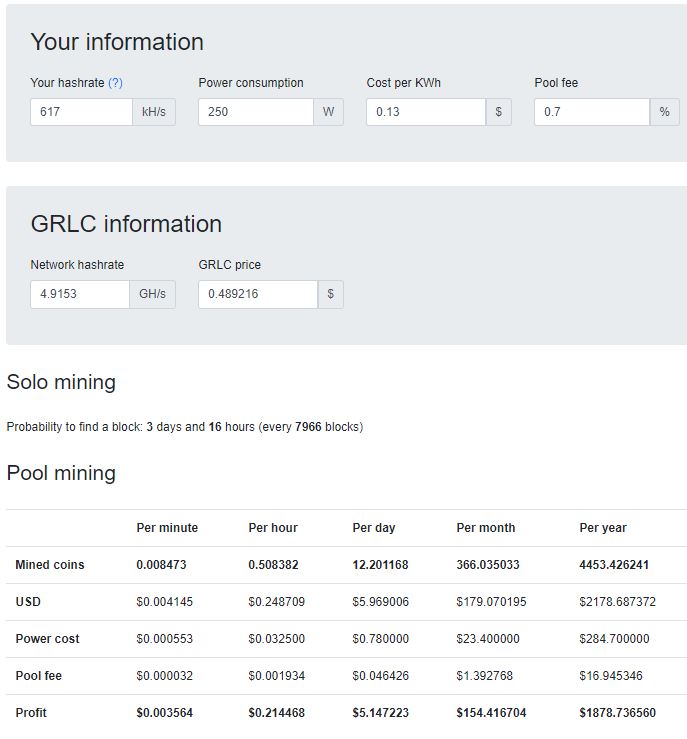Edit the Pool fee percentage field
Viewport: 687px width, 739px height.
pos(592,112)
